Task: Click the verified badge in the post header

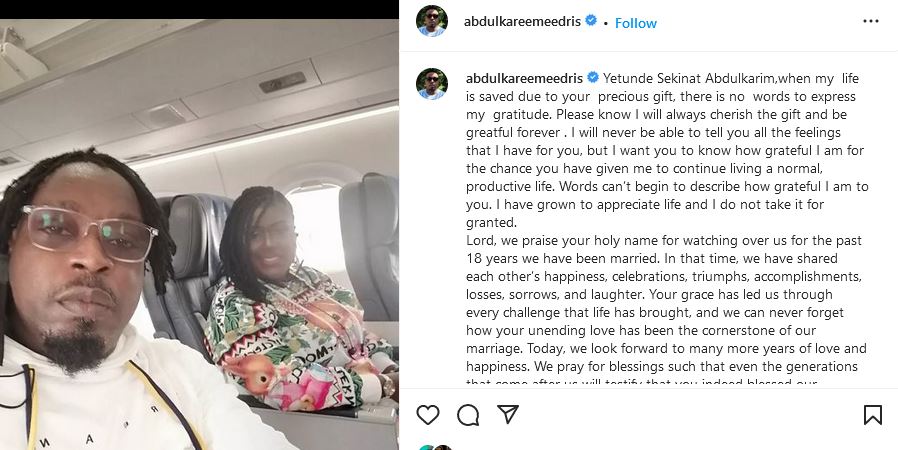Action: (x=590, y=21)
